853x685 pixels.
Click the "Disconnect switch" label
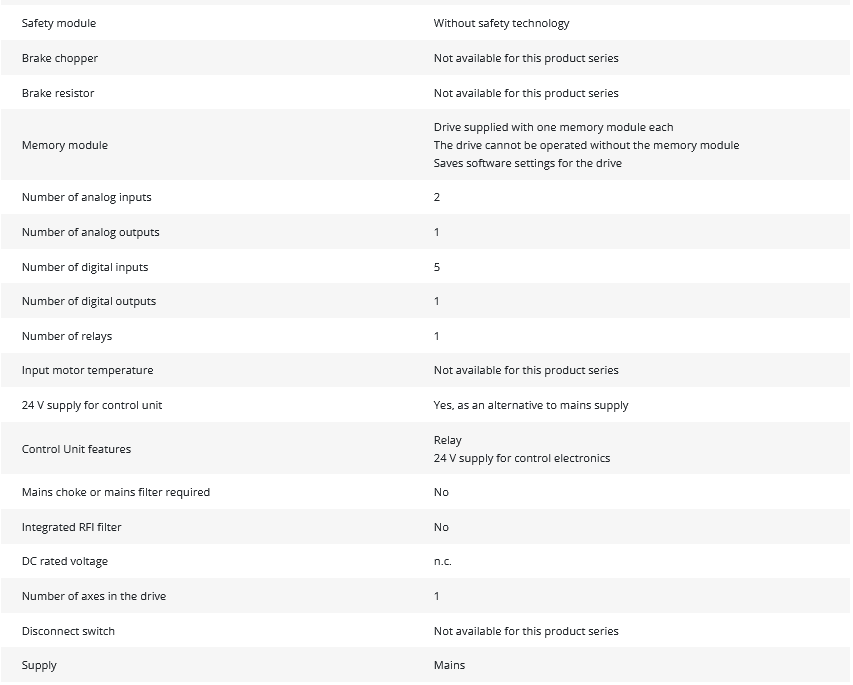click(x=68, y=631)
